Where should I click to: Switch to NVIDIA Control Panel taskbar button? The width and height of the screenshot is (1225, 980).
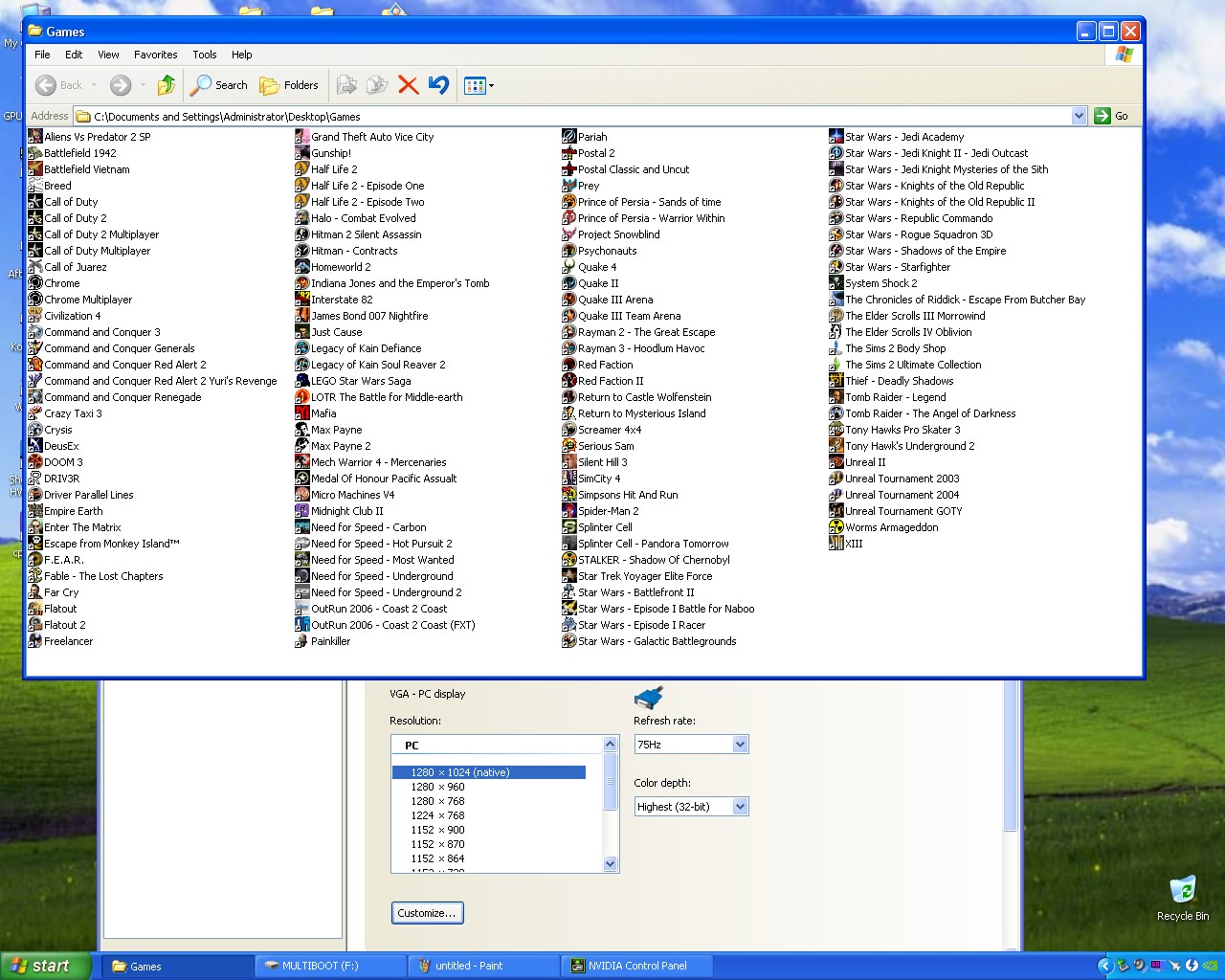click(637, 966)
